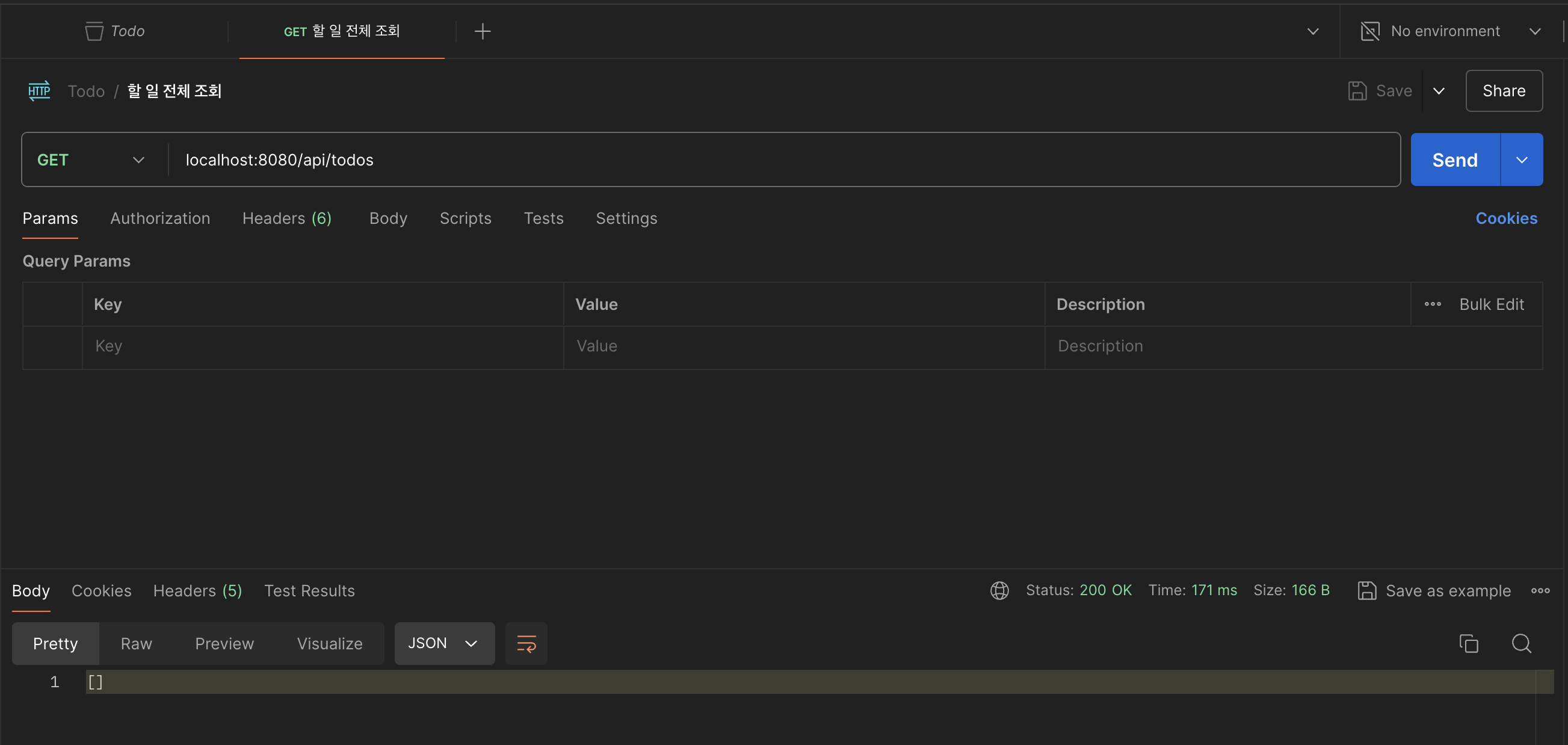Click the request URL field

pos(730,160)
